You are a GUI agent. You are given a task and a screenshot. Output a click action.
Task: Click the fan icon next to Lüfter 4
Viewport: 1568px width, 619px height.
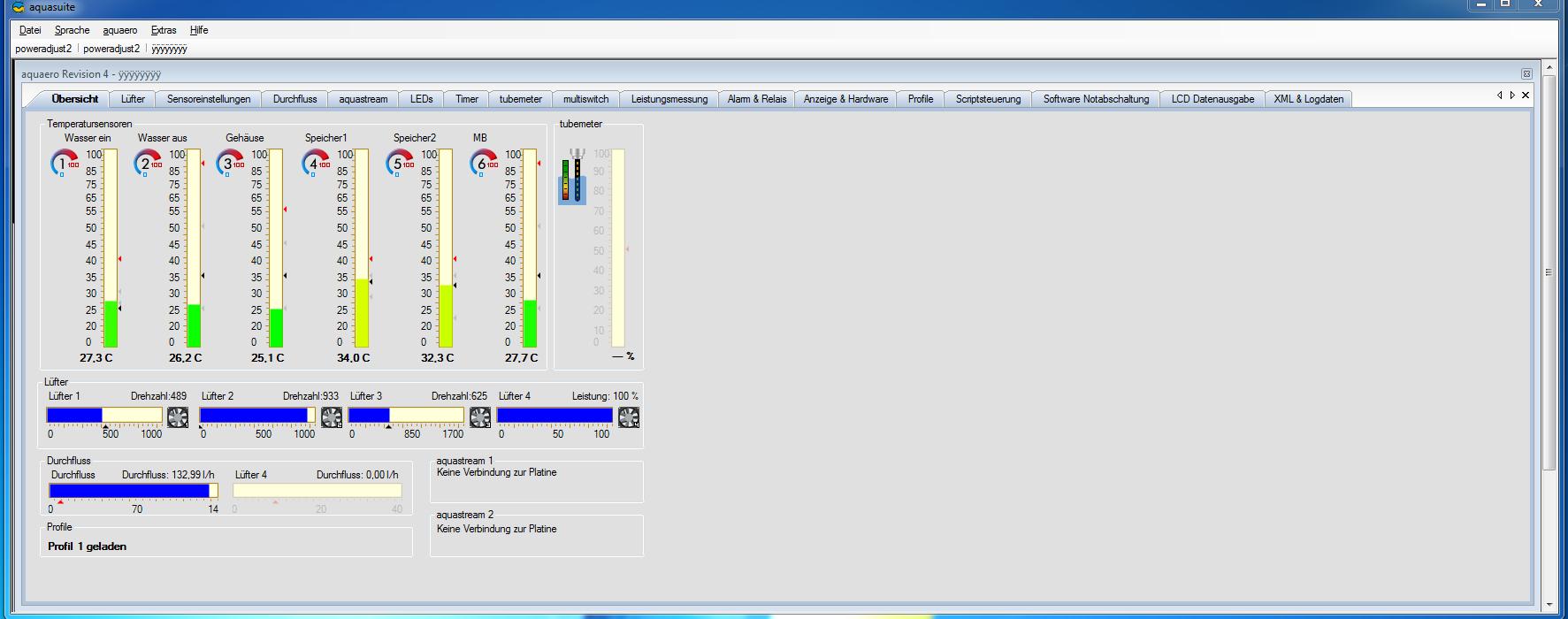[629, 416]
